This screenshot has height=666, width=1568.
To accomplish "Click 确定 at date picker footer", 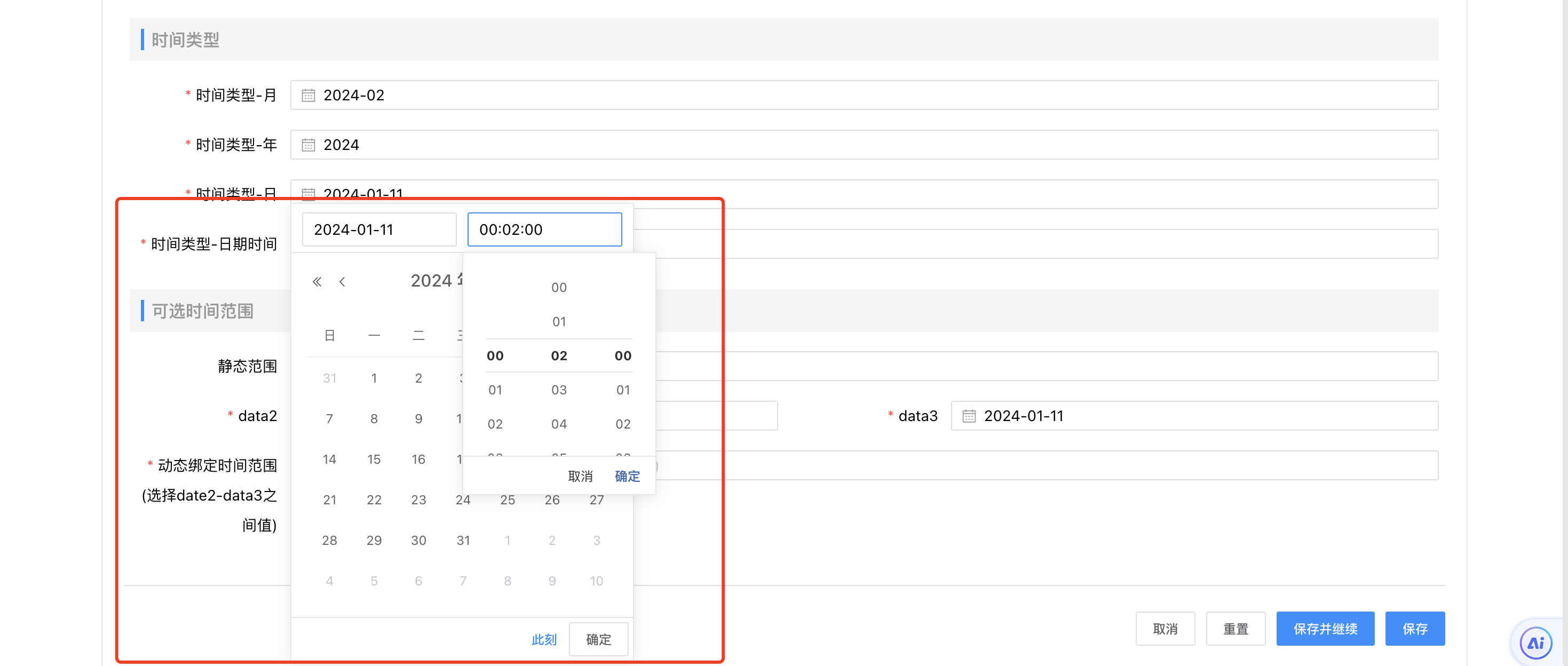I will tap(598, 639).
